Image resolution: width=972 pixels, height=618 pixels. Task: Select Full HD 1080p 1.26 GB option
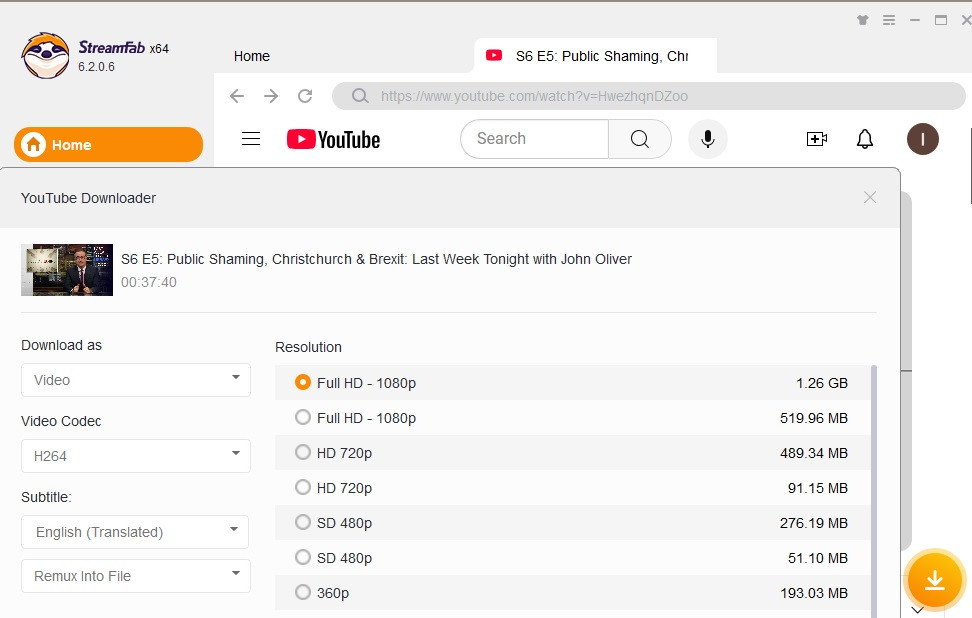pos(572,382)
